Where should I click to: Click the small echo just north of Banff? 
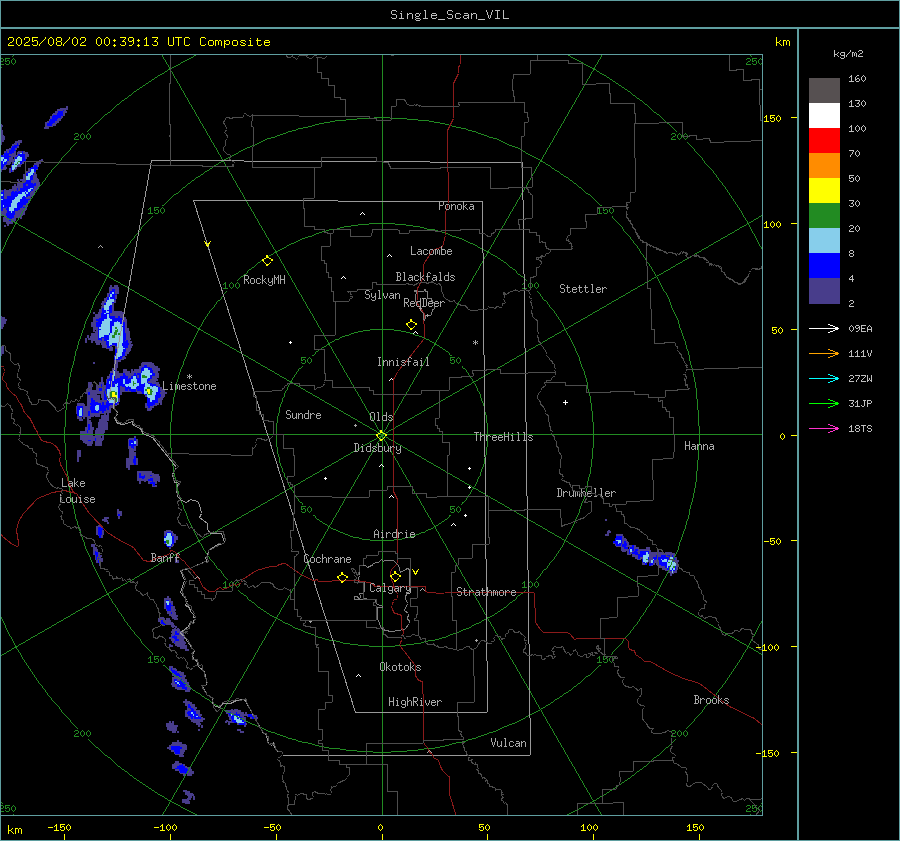click(169, 538)
